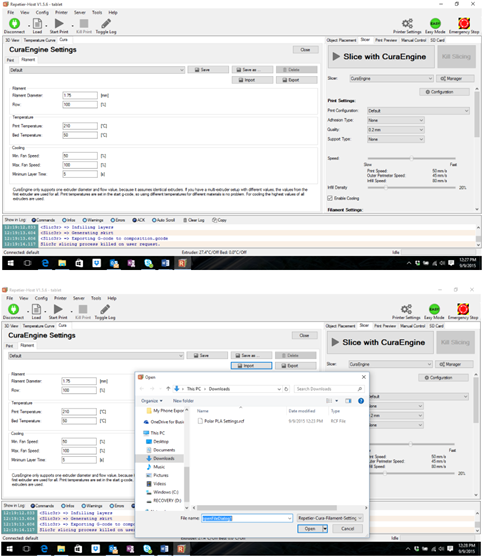The image size is (483, 558).
Task: Open Printer Settings gears icon in upper window
Action: pyautogui.click(x=407, y=23)
